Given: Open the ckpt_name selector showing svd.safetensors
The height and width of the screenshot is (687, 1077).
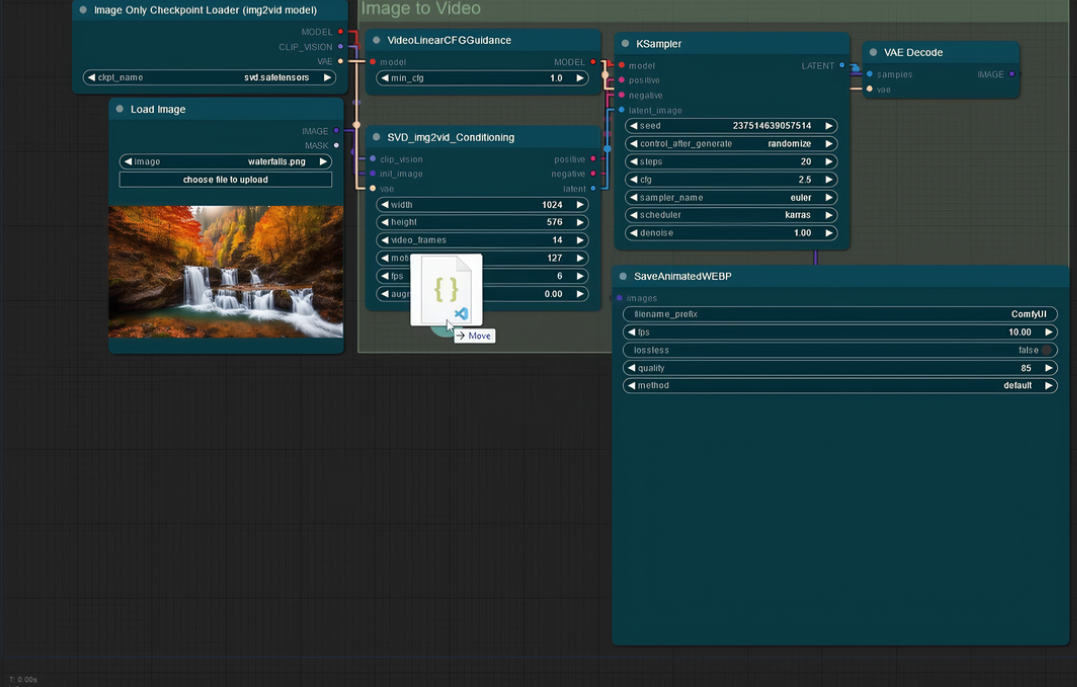Looking at the screenshot, I should coord(209,77).
